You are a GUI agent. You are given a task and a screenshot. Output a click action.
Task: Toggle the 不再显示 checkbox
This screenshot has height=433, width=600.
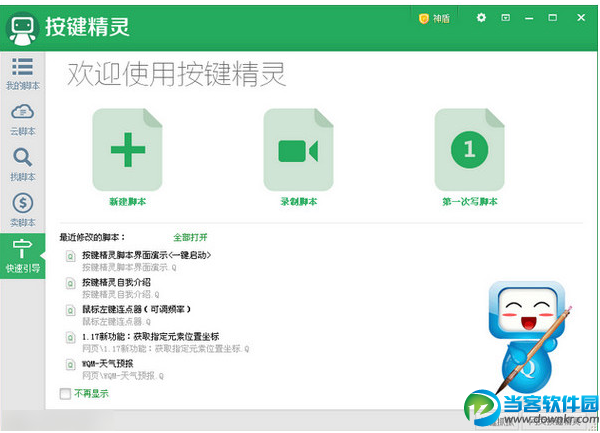[65, 393]
